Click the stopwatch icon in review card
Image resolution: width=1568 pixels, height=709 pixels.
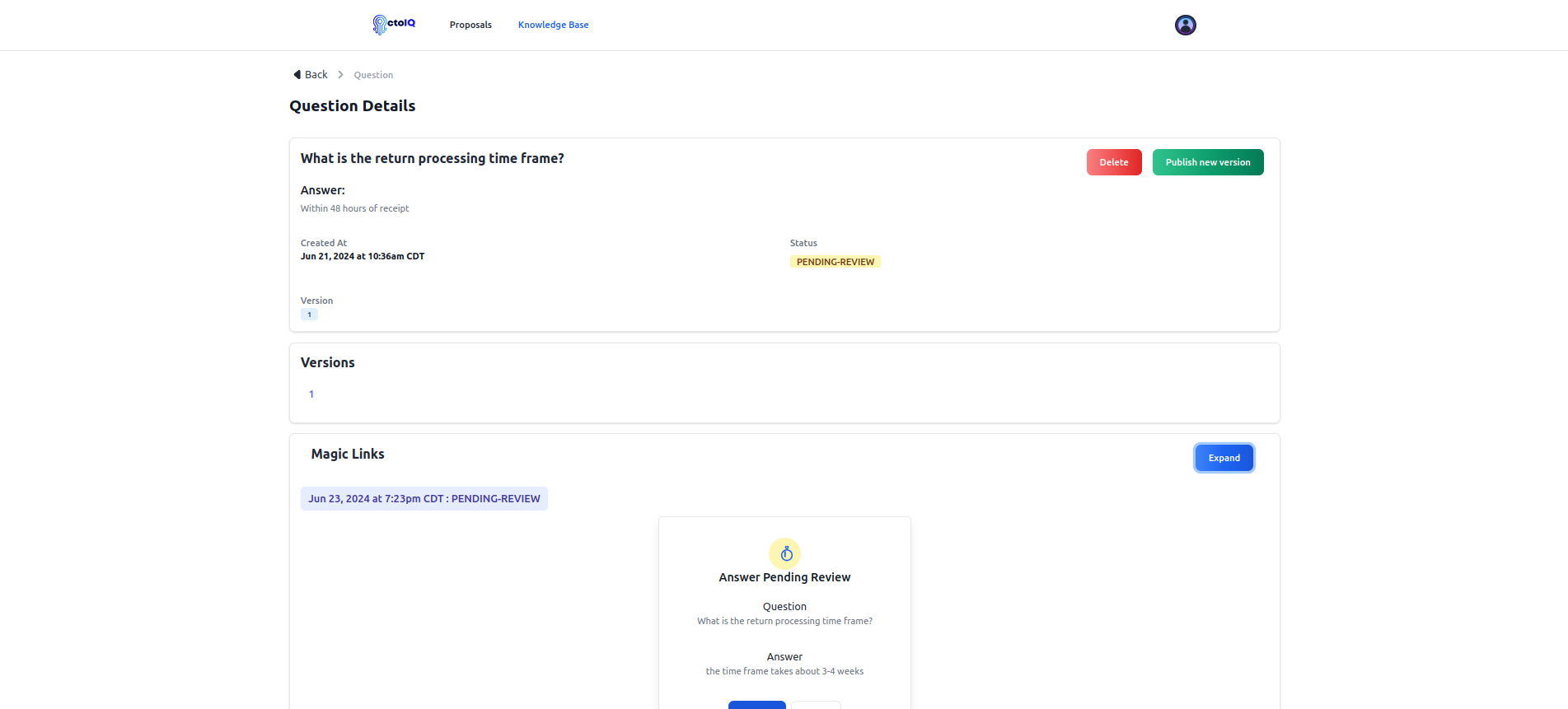tap(784, 553)
